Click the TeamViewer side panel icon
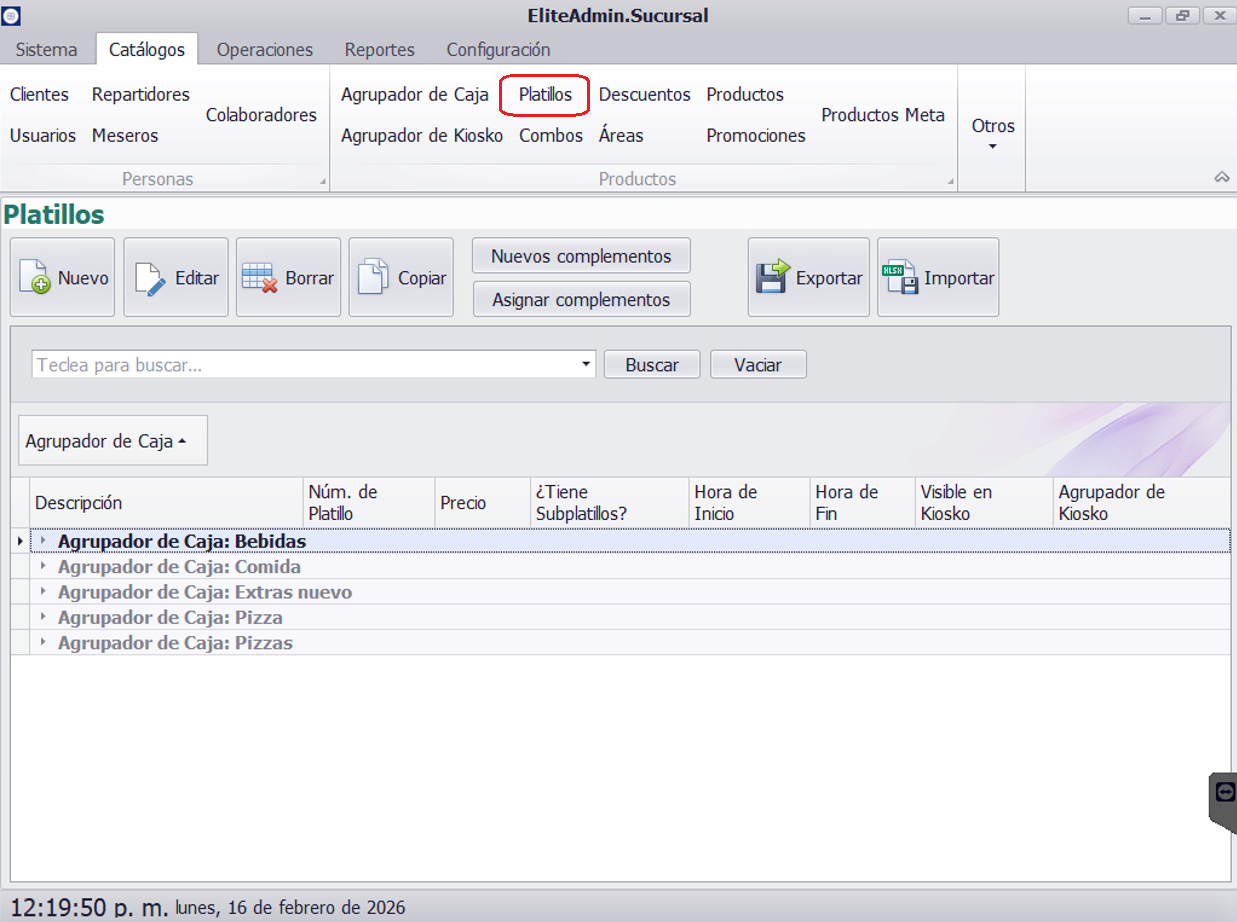 1225,792
